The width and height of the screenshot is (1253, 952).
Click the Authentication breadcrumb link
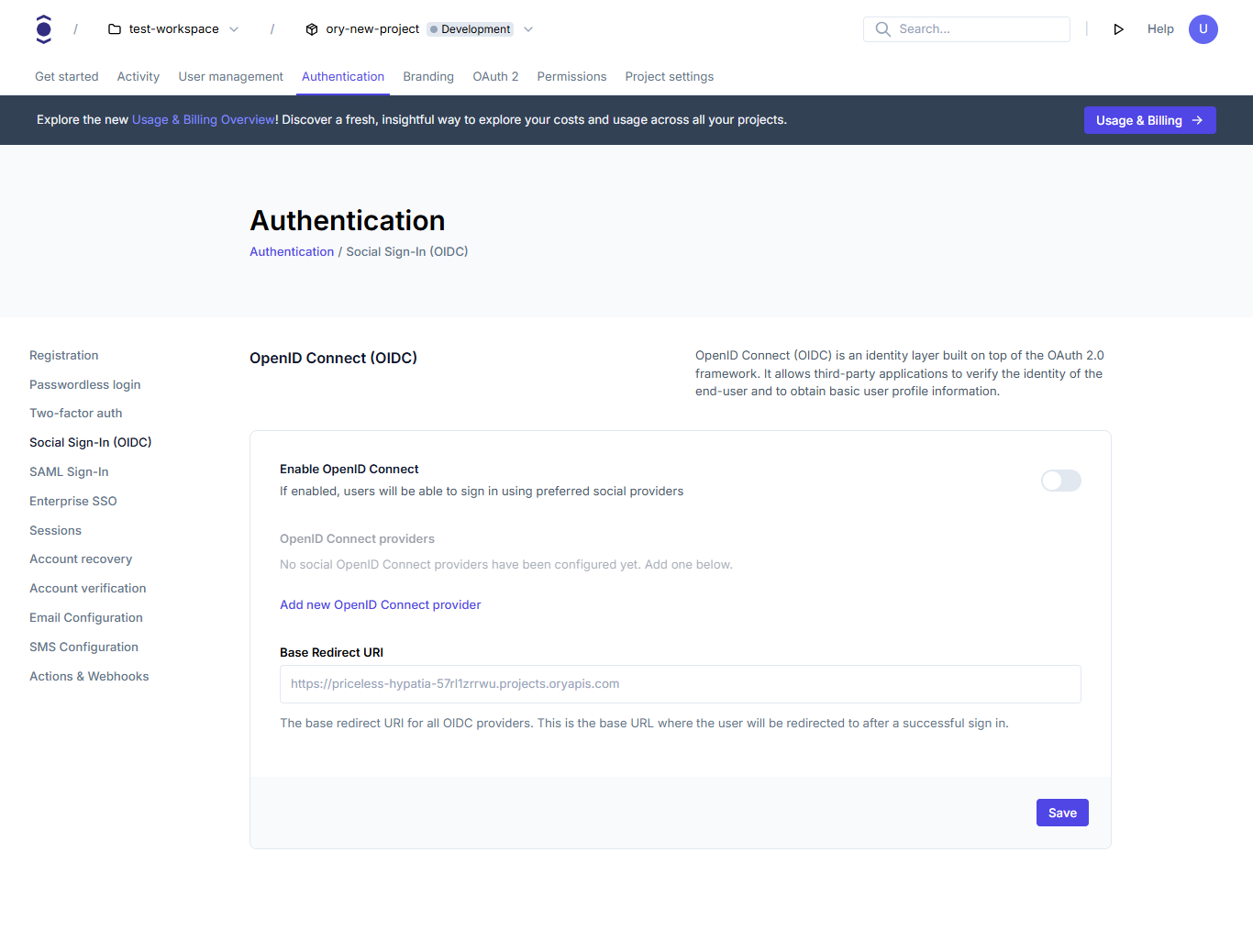pyautogui.click(x=292, y=251)
